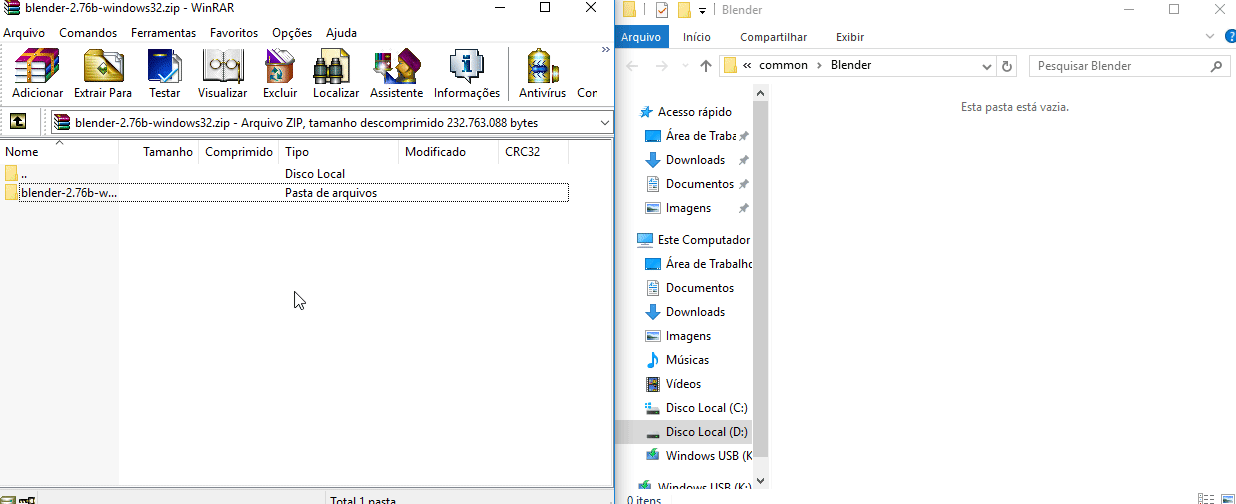Viewport: 1236px width, 504px height.
Task: Click the 'Pasta de arquivos' type cell
Action: tap(331, 193)
